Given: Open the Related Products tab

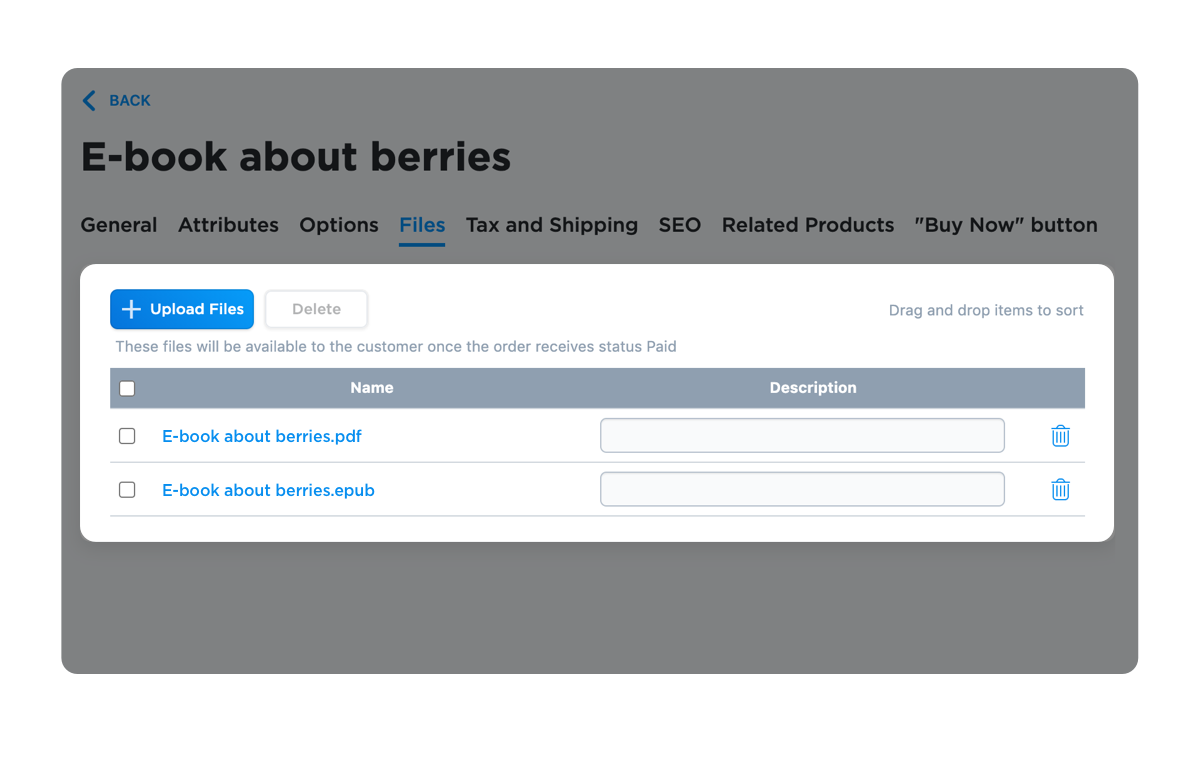Looking at the screenshot, I should [808, 225].
